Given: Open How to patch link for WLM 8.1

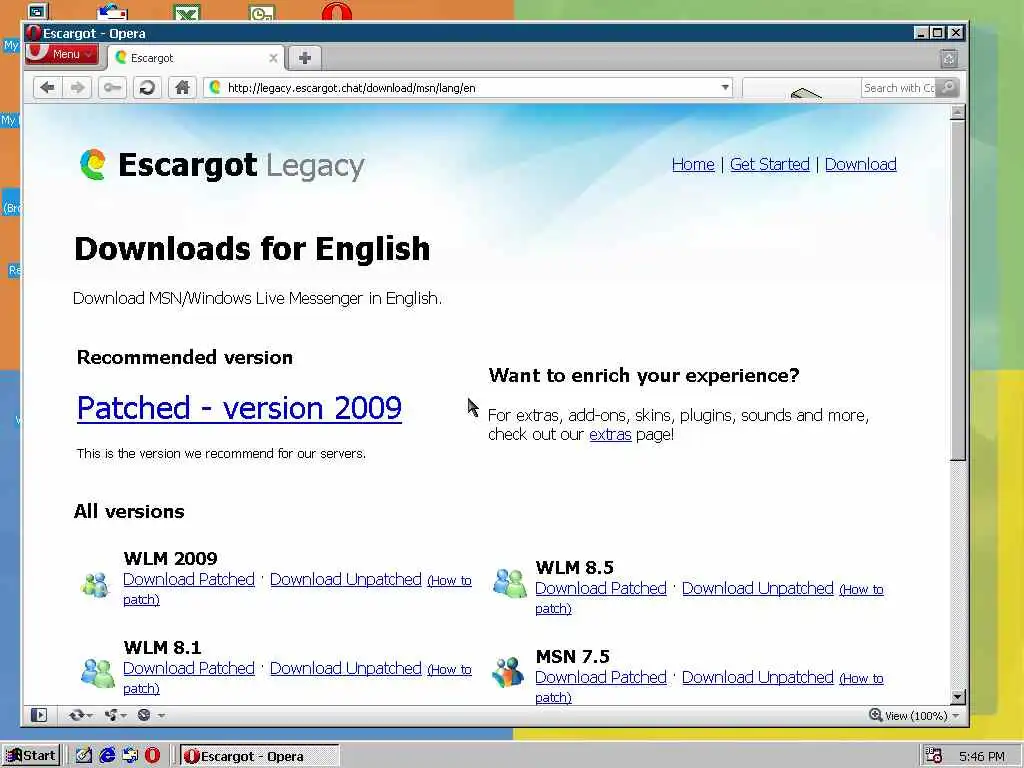Looking at the screenshot, I should click(449, 669).
